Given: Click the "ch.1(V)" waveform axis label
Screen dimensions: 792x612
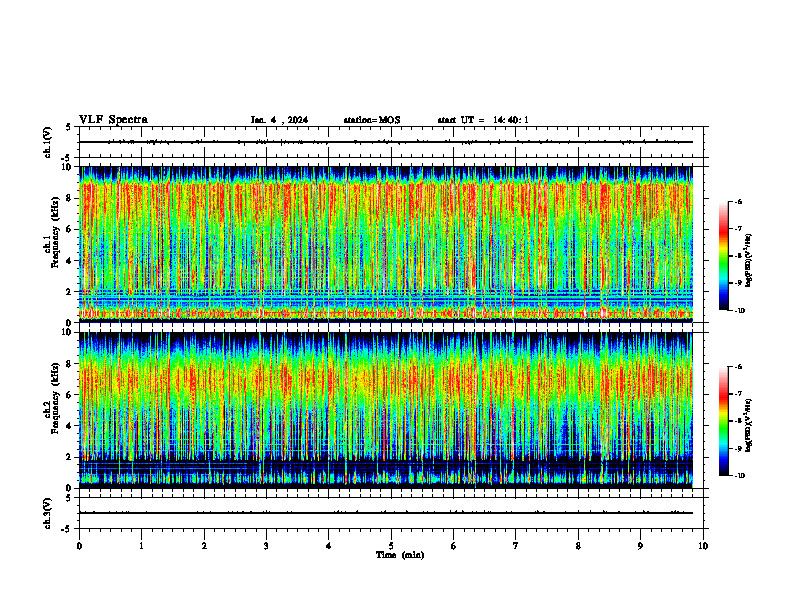Looking at the screenshot, I should 47,142.
